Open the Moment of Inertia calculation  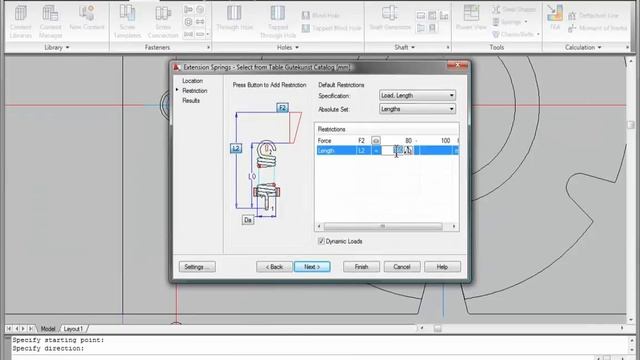[x=597, y=28]
